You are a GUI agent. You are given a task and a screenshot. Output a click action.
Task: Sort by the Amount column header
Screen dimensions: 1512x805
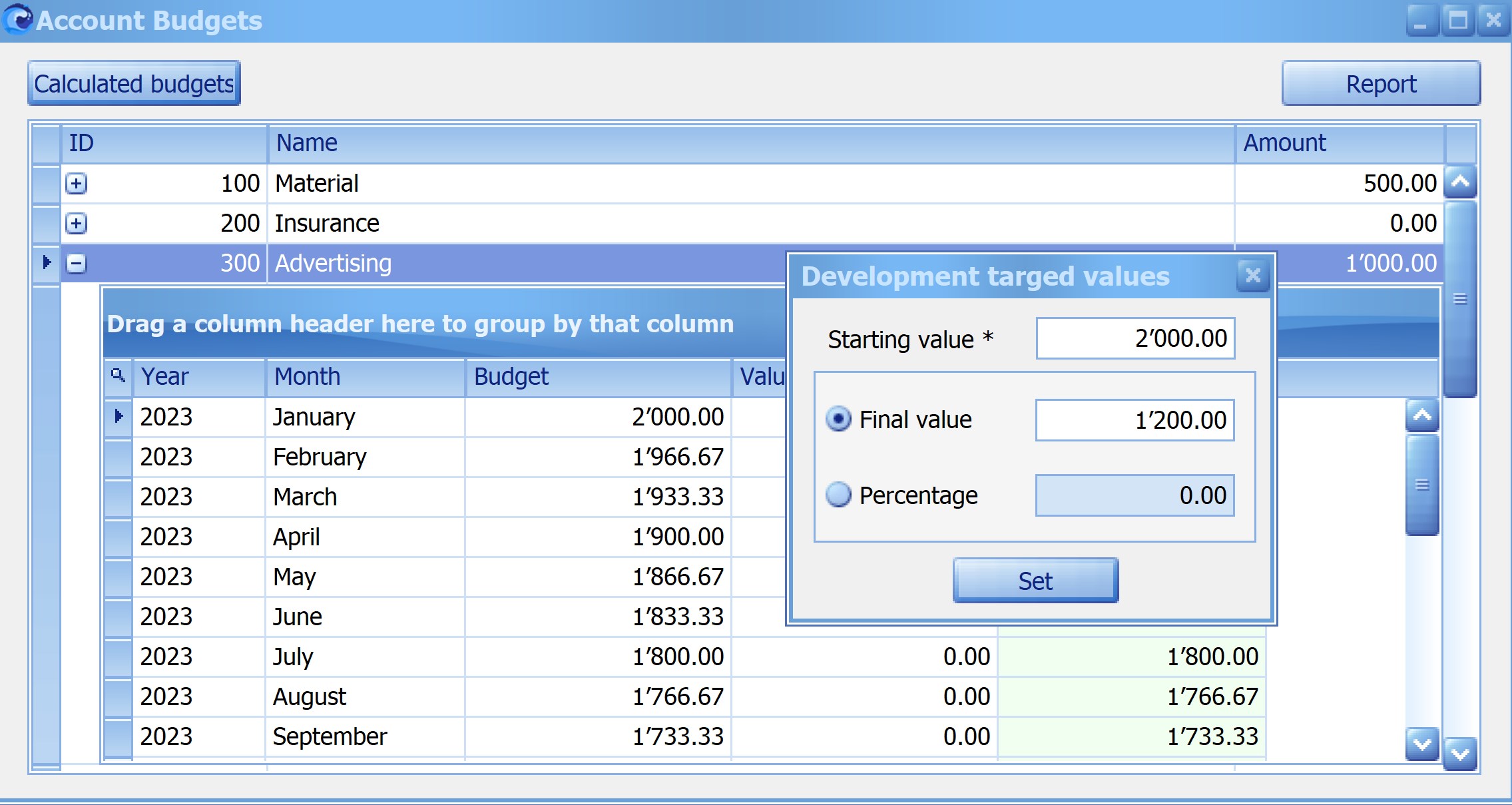(x=1340, y=143)
